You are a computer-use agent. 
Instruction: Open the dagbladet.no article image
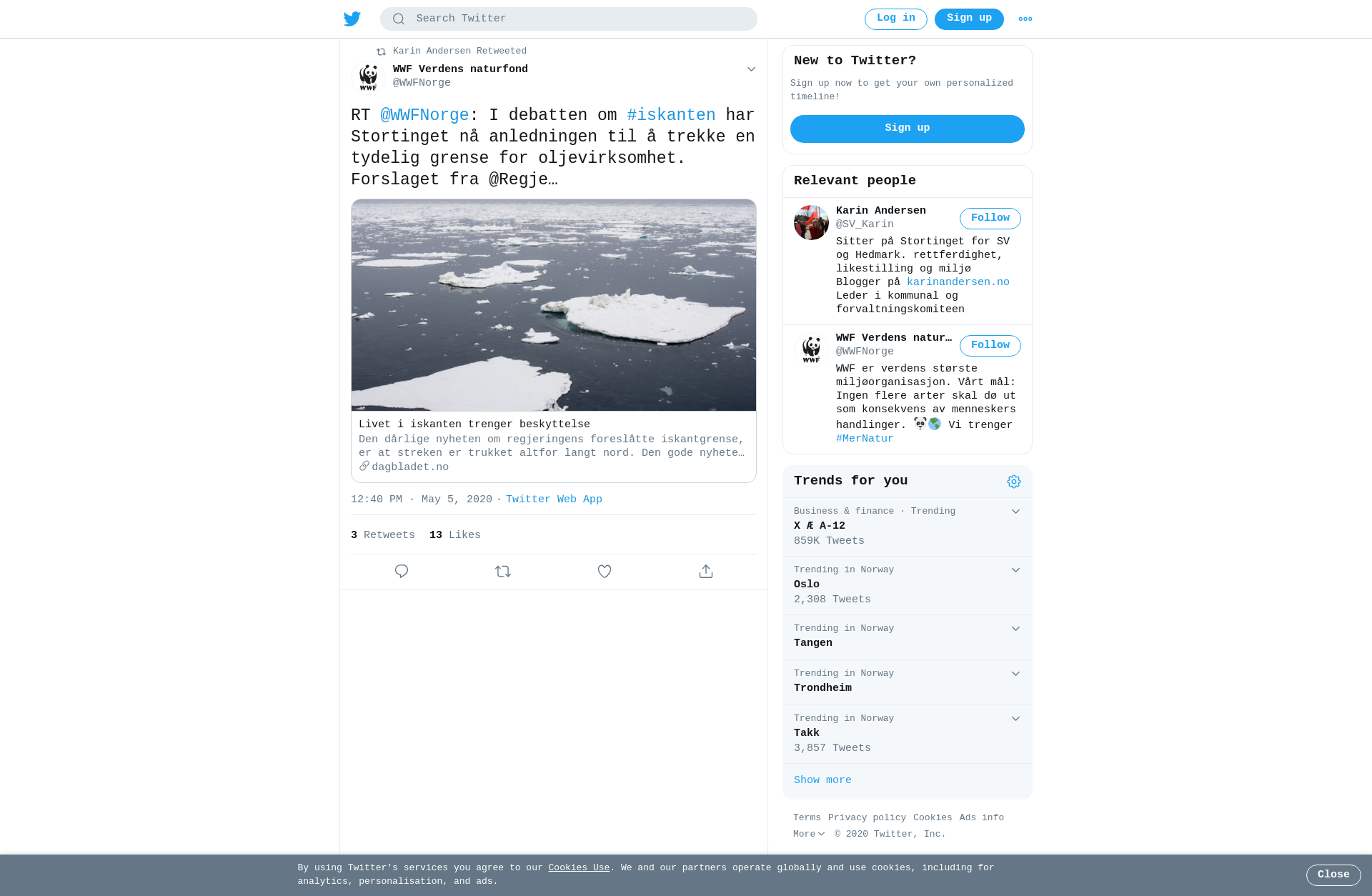coord(554,305)
